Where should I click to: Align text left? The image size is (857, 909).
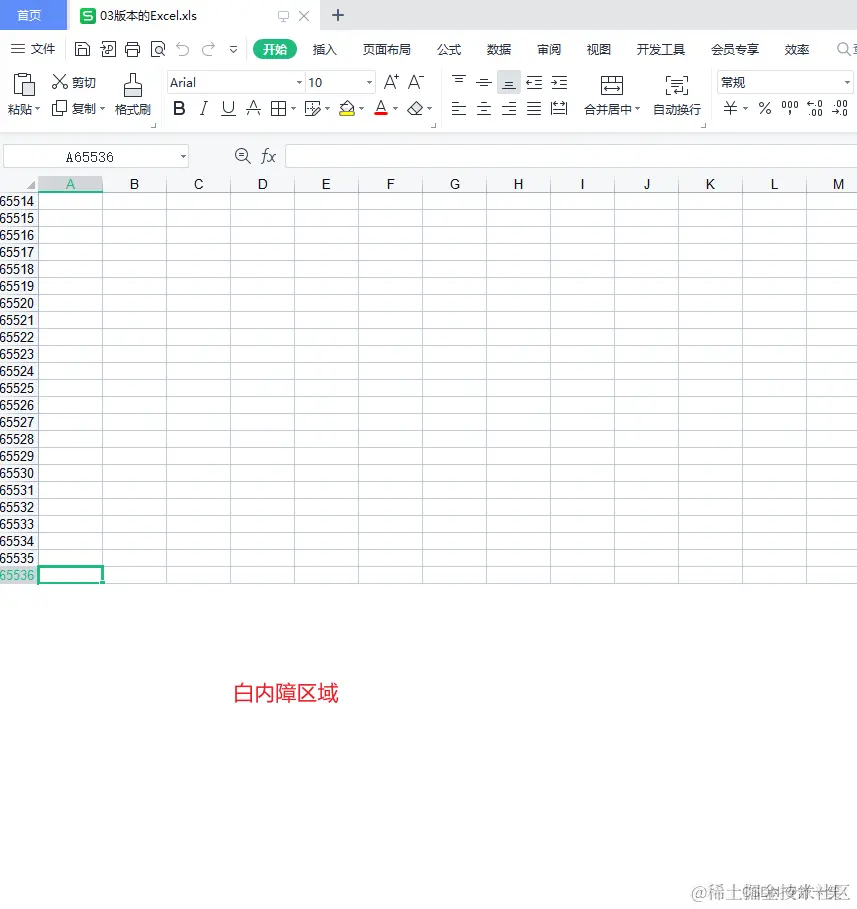(459, 108)
